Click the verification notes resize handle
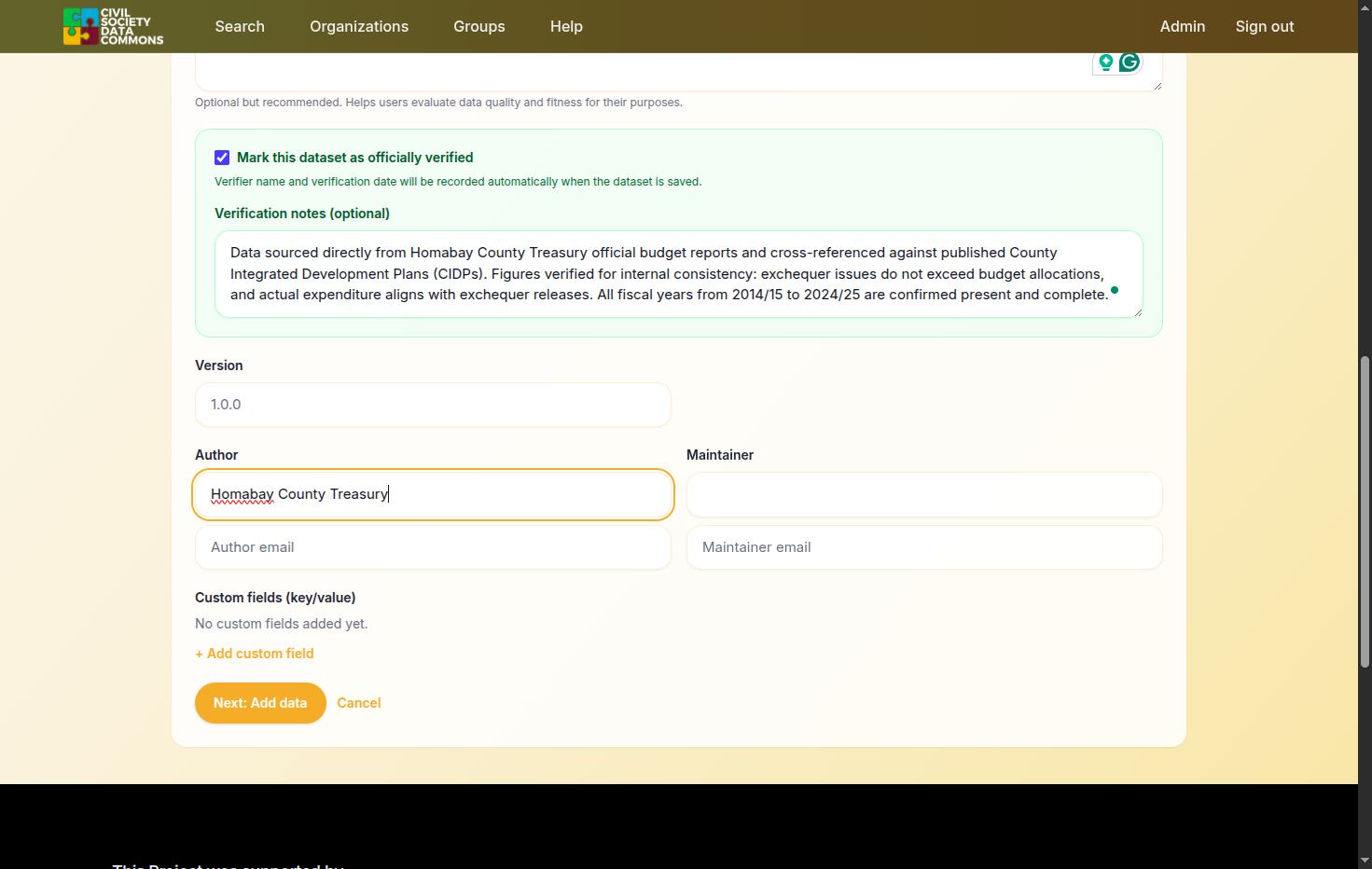This screenshot has width=1372, height=869. pyautogui.click(x=1137, y=312)
